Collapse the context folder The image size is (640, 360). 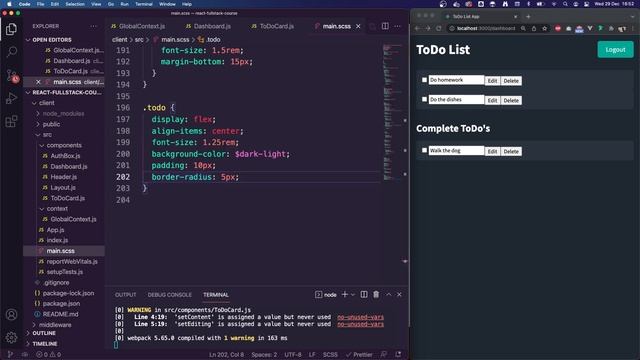[x=57, y=209]
